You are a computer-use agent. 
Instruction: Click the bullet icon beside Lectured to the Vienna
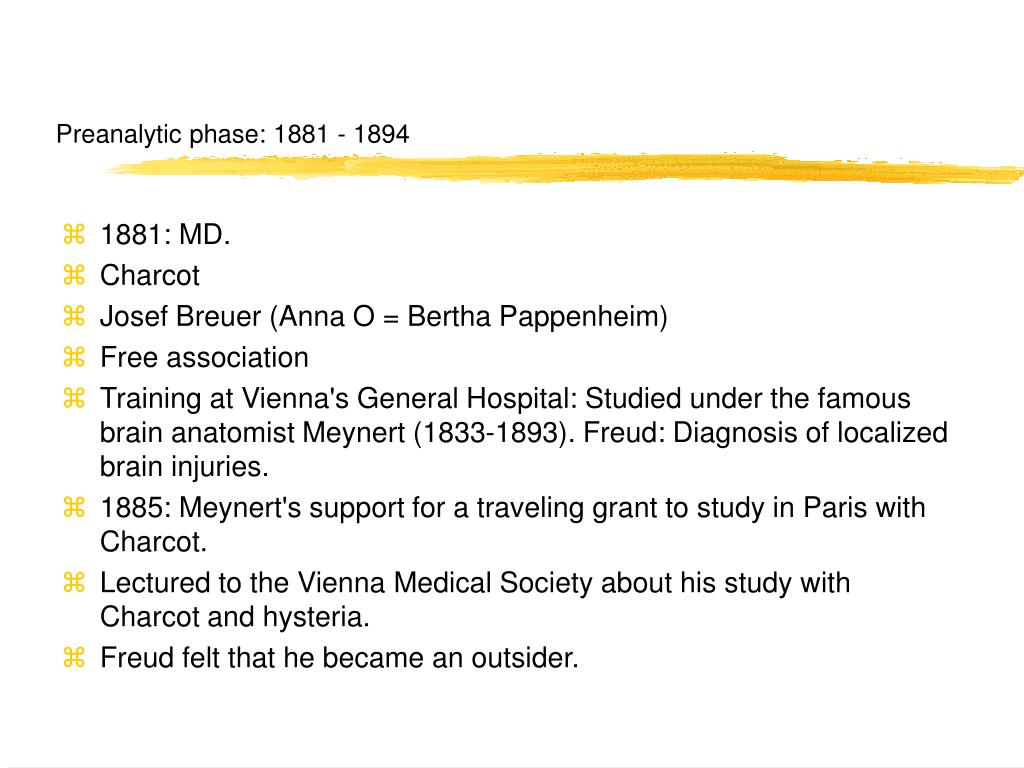pyautogui.click(x=74, y=582)
